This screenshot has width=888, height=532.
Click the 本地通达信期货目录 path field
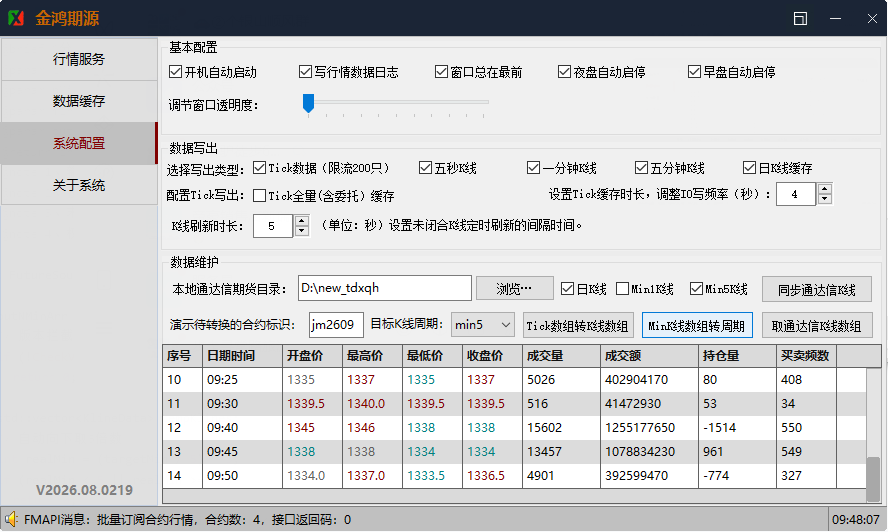coord(385,288)
